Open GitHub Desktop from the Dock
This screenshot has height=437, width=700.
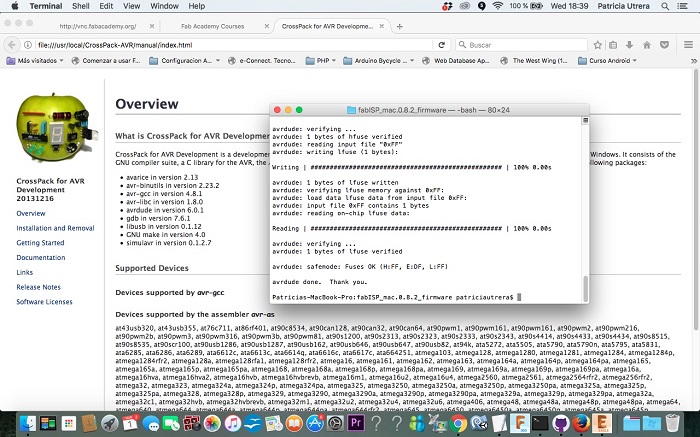click(x=561, y=423)
